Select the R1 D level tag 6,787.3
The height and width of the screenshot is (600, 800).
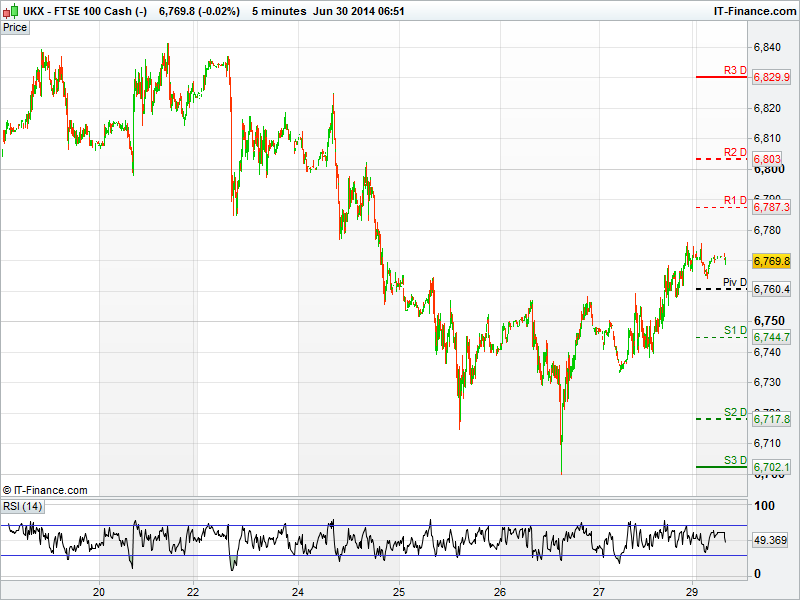771,207
